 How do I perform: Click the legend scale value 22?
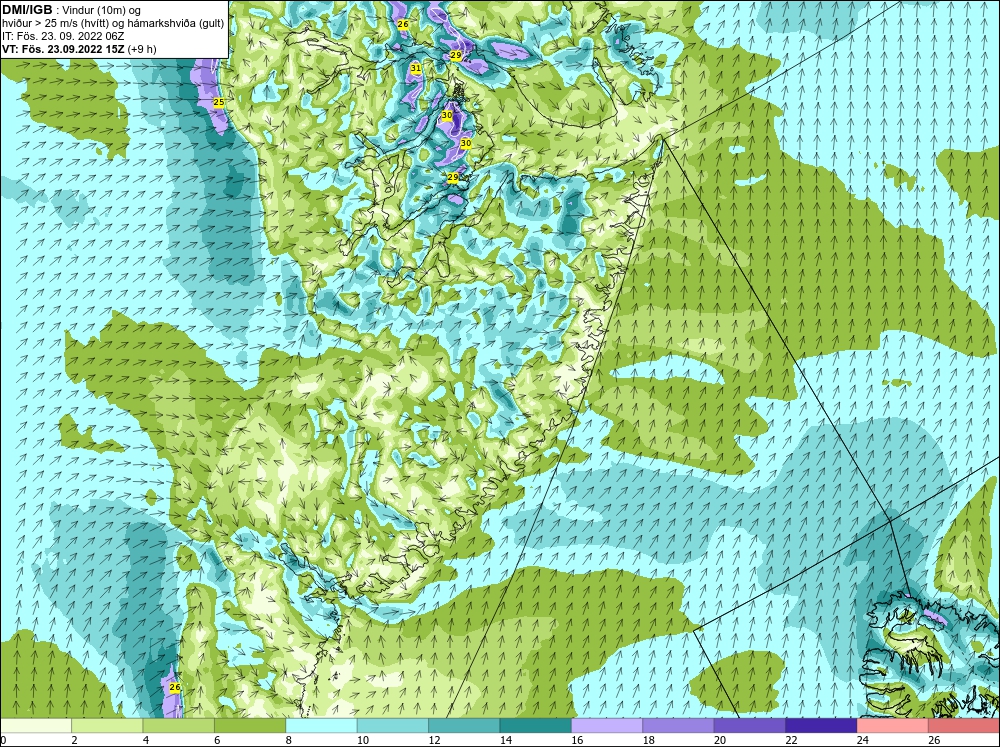tap(791, 740)
